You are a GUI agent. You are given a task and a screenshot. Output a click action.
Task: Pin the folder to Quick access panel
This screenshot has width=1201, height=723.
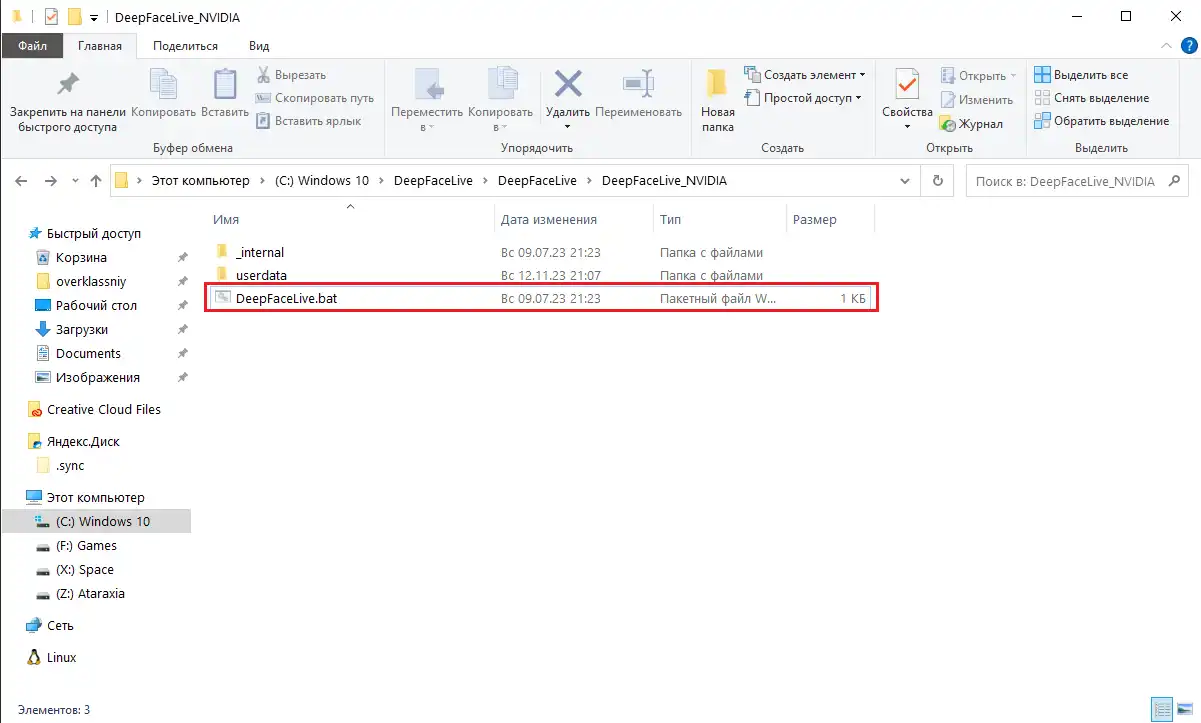pyautogui.click(x=68, y=102)
